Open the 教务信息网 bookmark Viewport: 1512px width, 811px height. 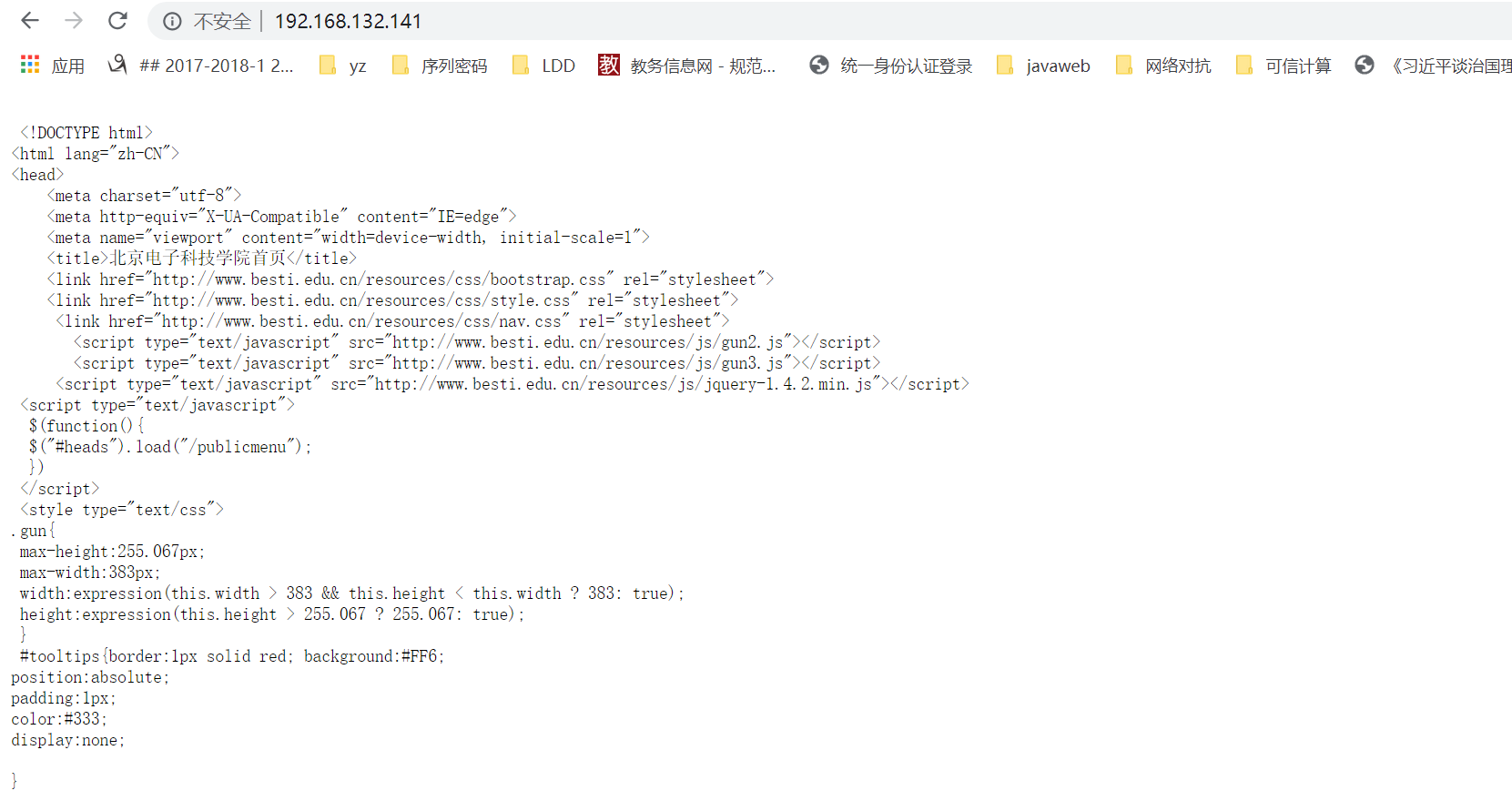pos(703,66)
